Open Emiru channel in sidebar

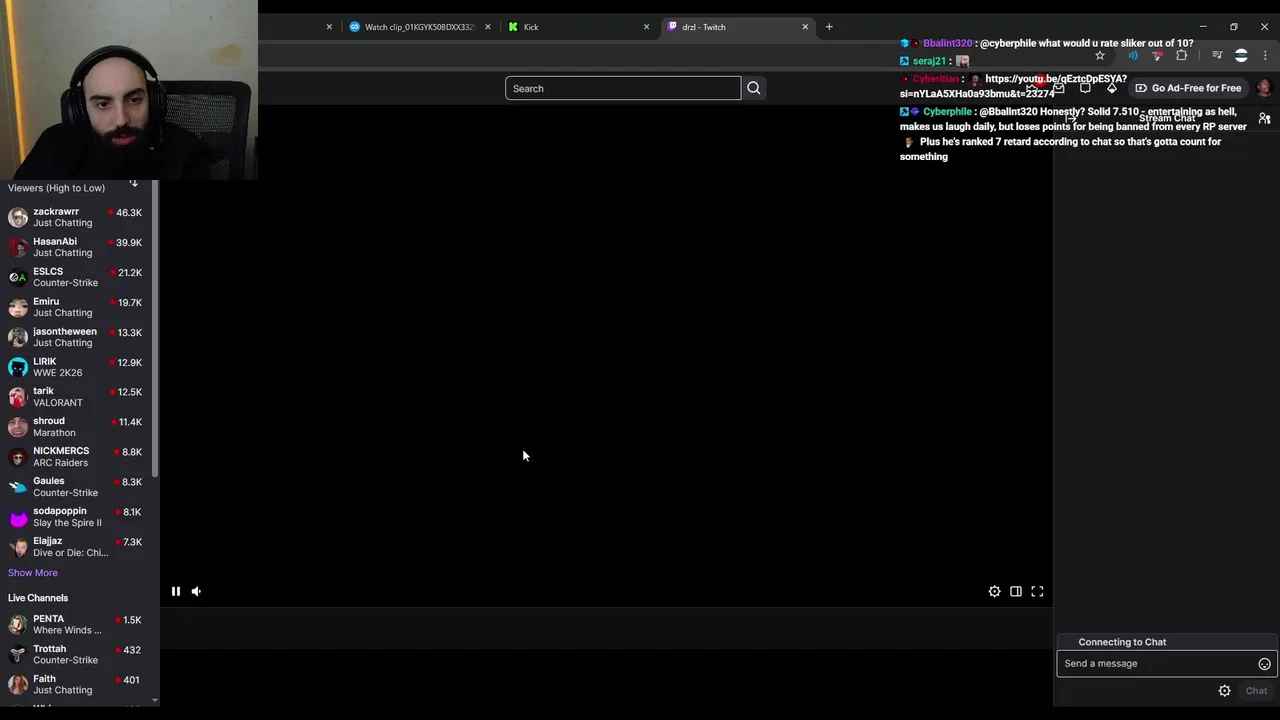(x=76, y=307)
